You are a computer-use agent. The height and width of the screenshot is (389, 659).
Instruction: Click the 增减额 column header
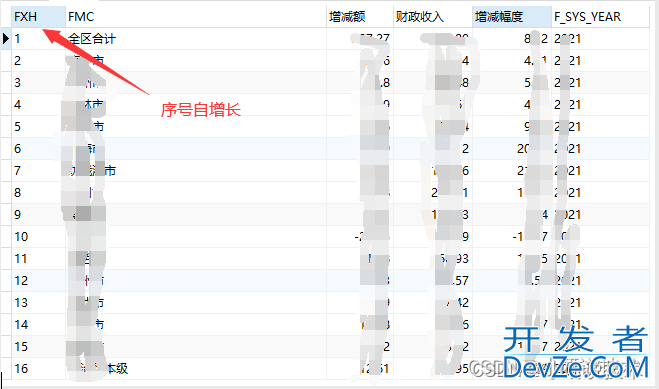point(360,17)
